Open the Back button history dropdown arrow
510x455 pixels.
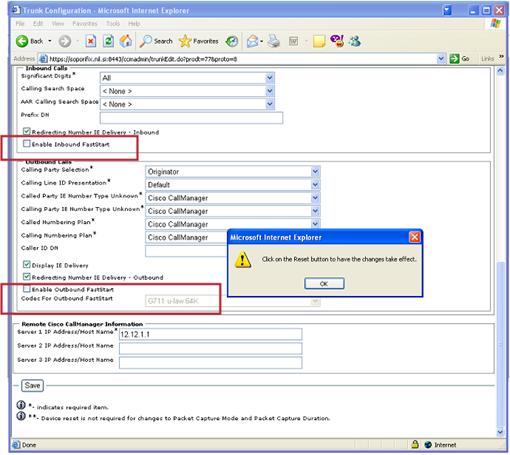50,41
